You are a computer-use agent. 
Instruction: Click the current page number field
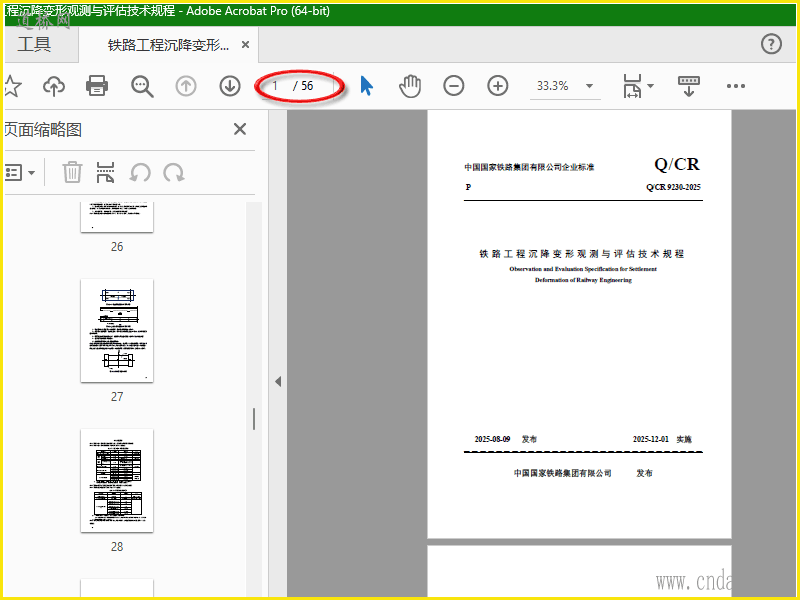[276, 86]
